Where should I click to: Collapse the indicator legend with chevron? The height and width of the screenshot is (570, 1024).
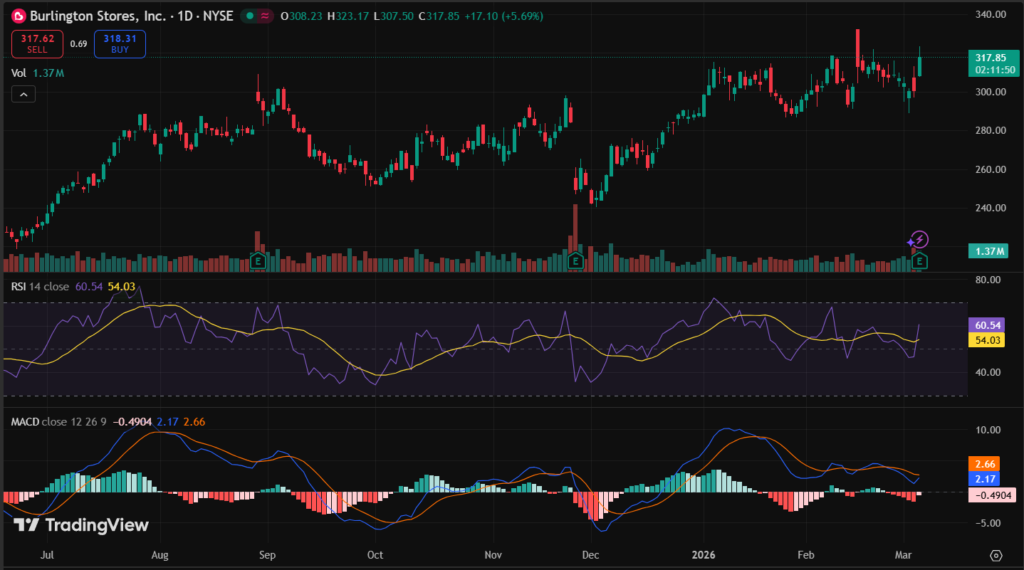[x=24, y=94]
